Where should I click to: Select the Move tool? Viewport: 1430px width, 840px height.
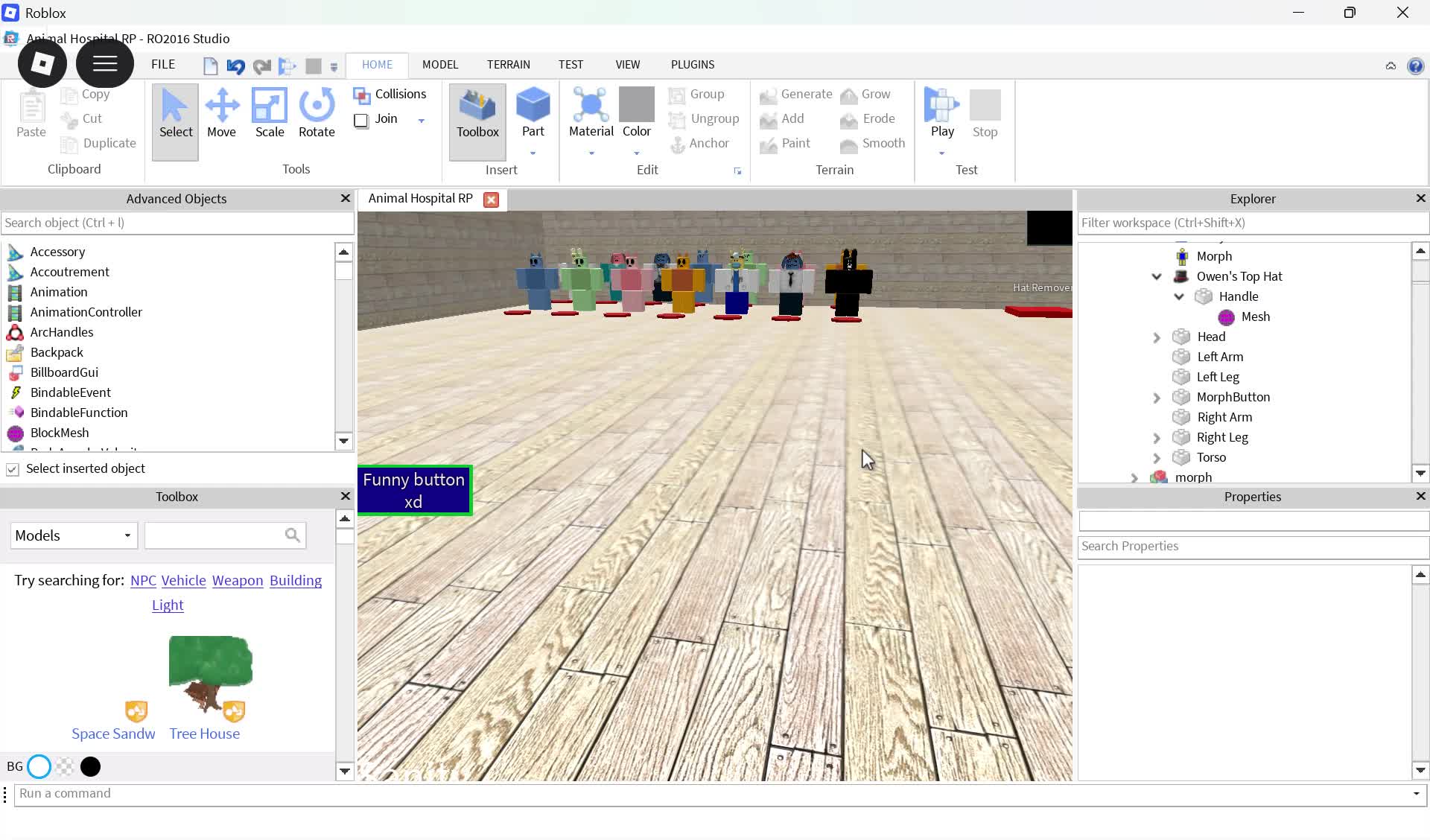point(222,113)
